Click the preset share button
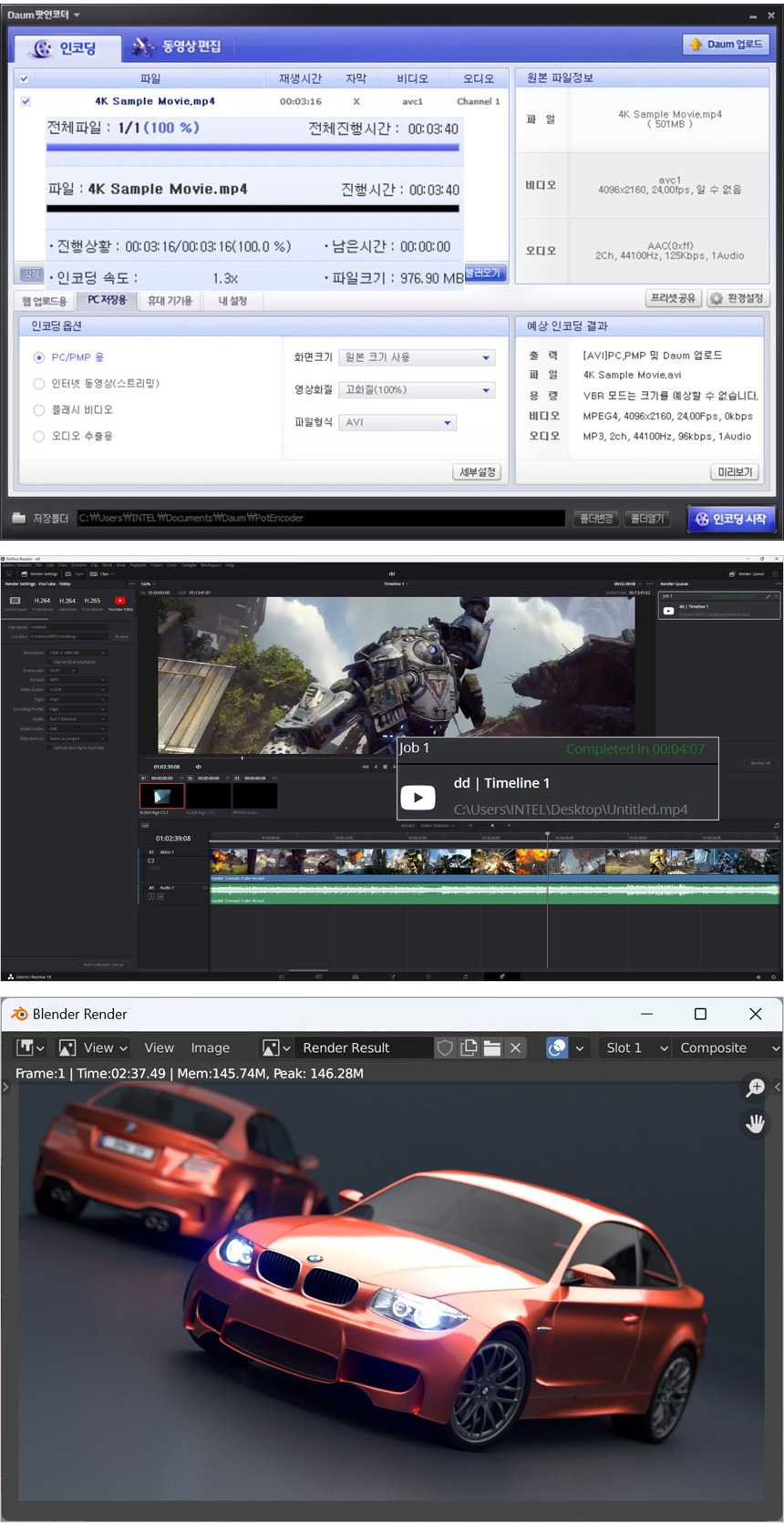 (x=674, y=298)
